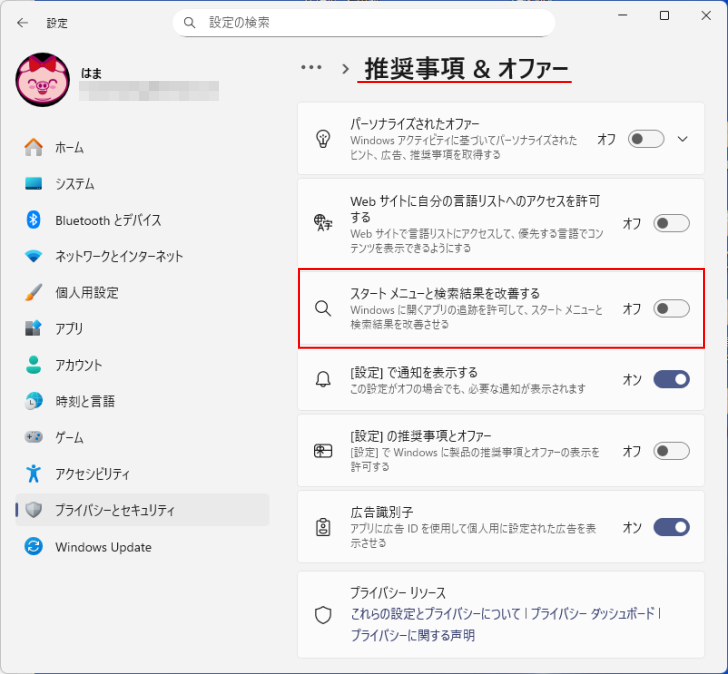Click the time and language clock icon
Screen dimensions: 728x674
[33, 401]
